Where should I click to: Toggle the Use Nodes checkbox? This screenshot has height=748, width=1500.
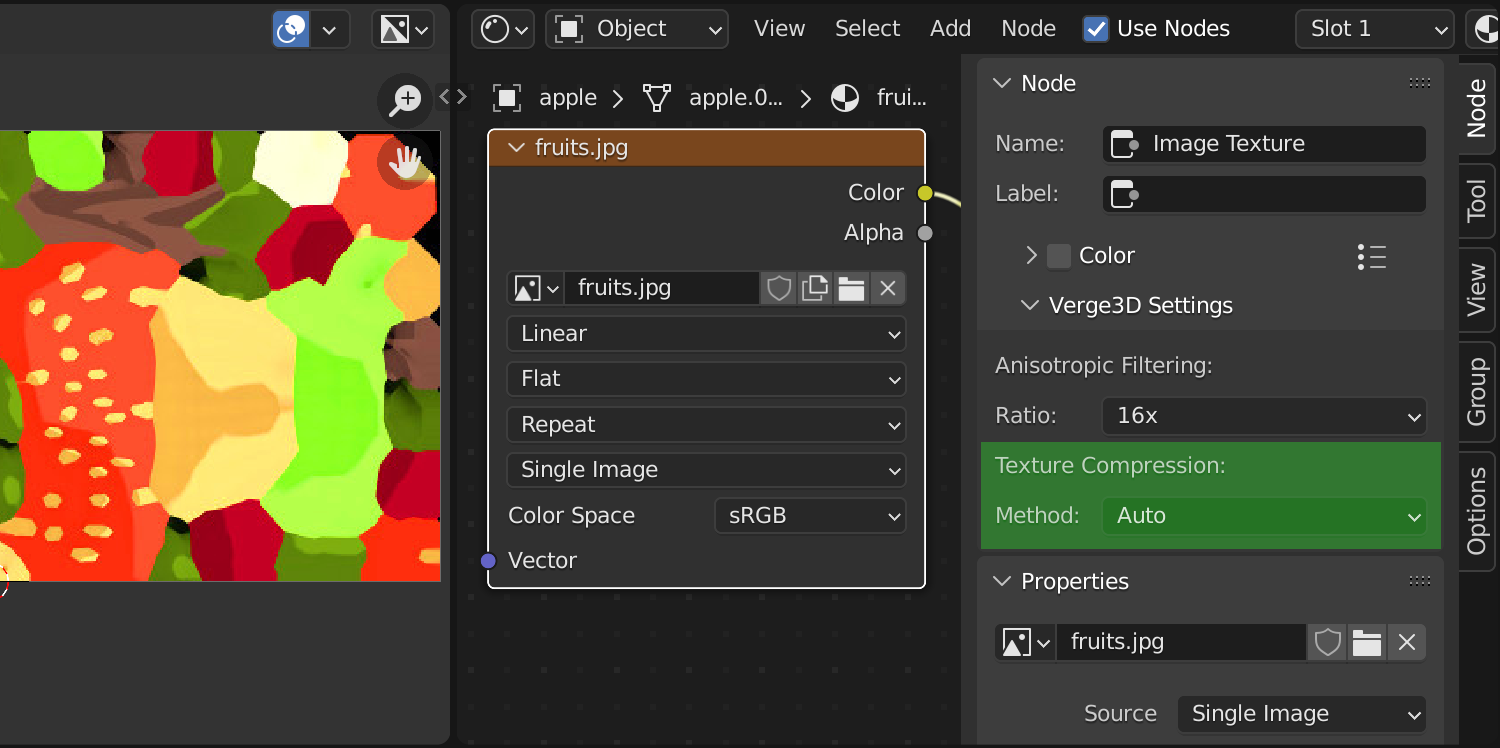point(1096,29)
